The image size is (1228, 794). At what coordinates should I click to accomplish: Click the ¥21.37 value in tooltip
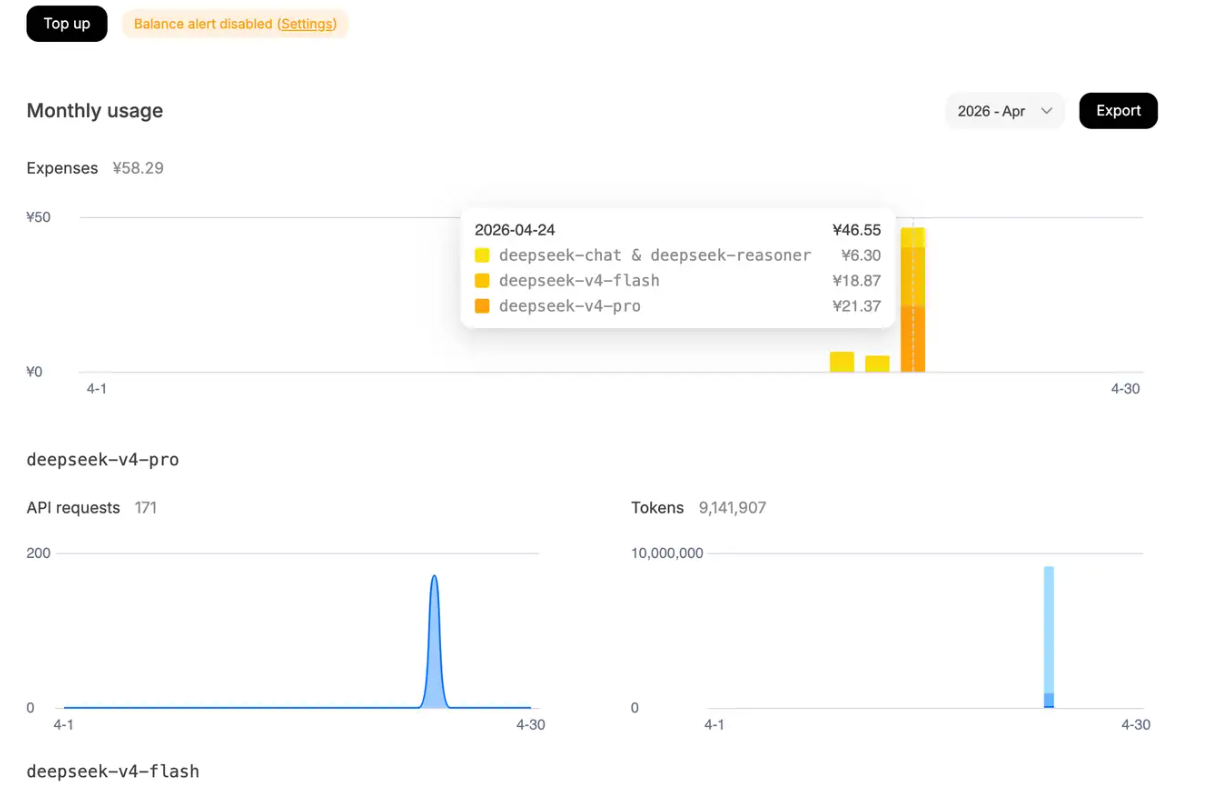point(857,306)
